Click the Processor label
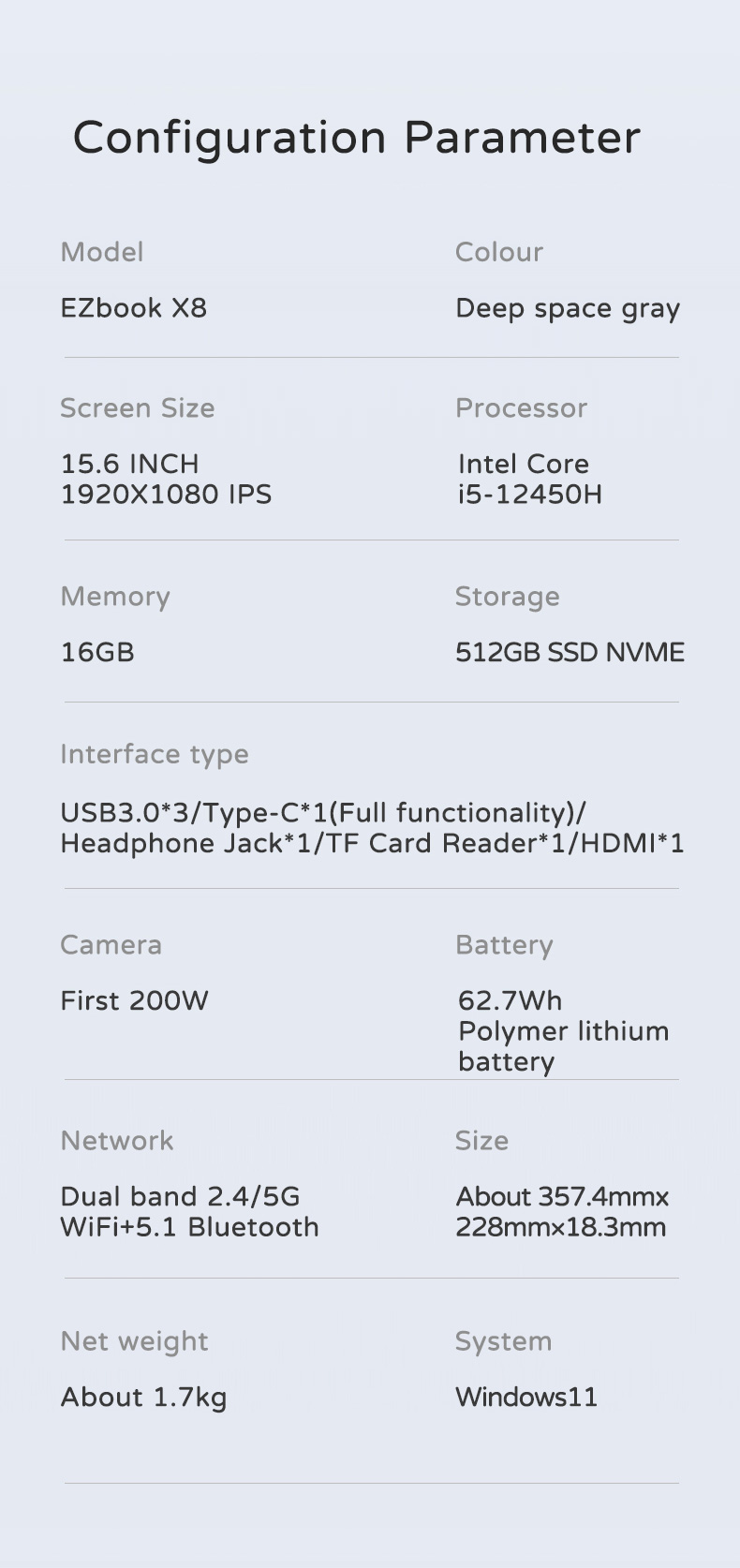 [521, 408]
